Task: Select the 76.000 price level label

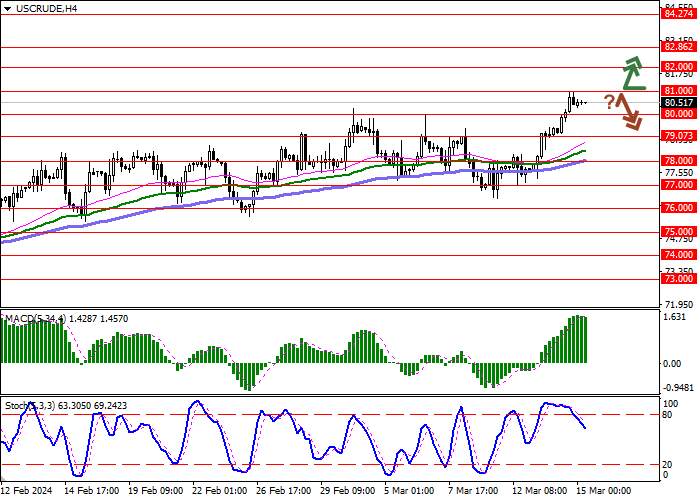Action: coord(679,208)
